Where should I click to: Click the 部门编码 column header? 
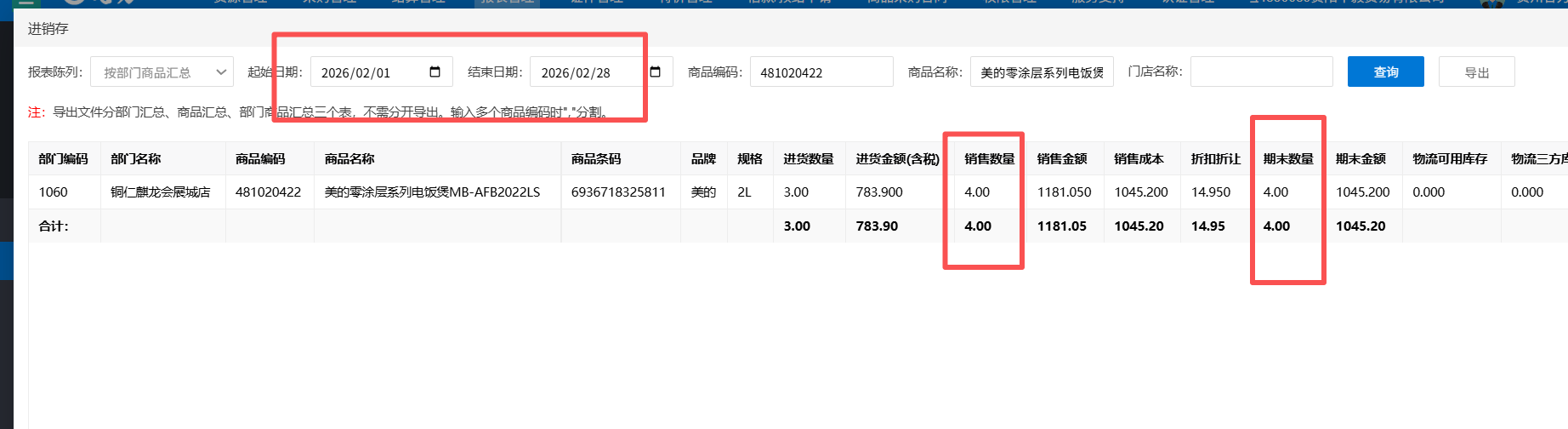(64, 159)
